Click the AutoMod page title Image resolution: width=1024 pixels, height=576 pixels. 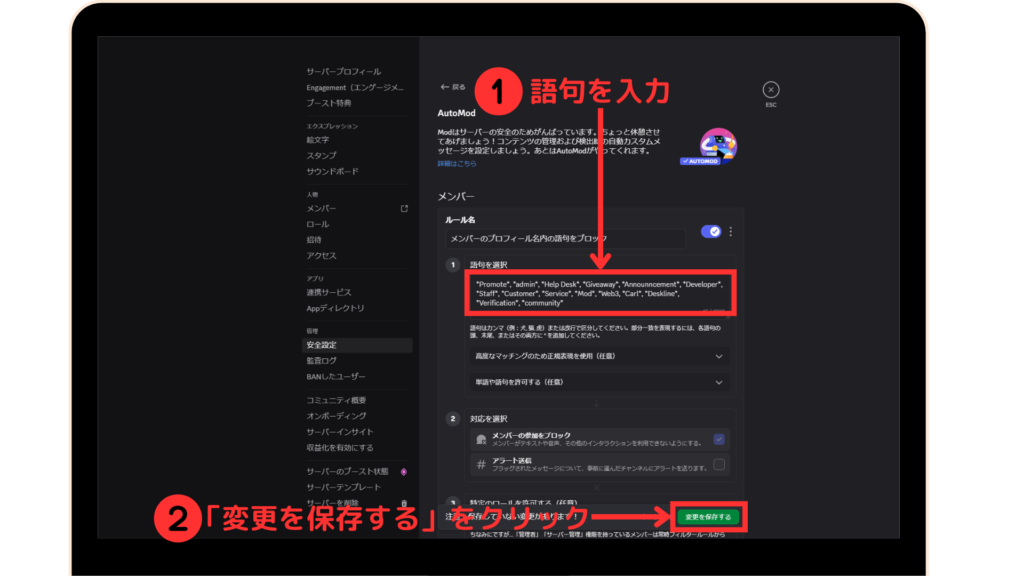pos(456,113)
